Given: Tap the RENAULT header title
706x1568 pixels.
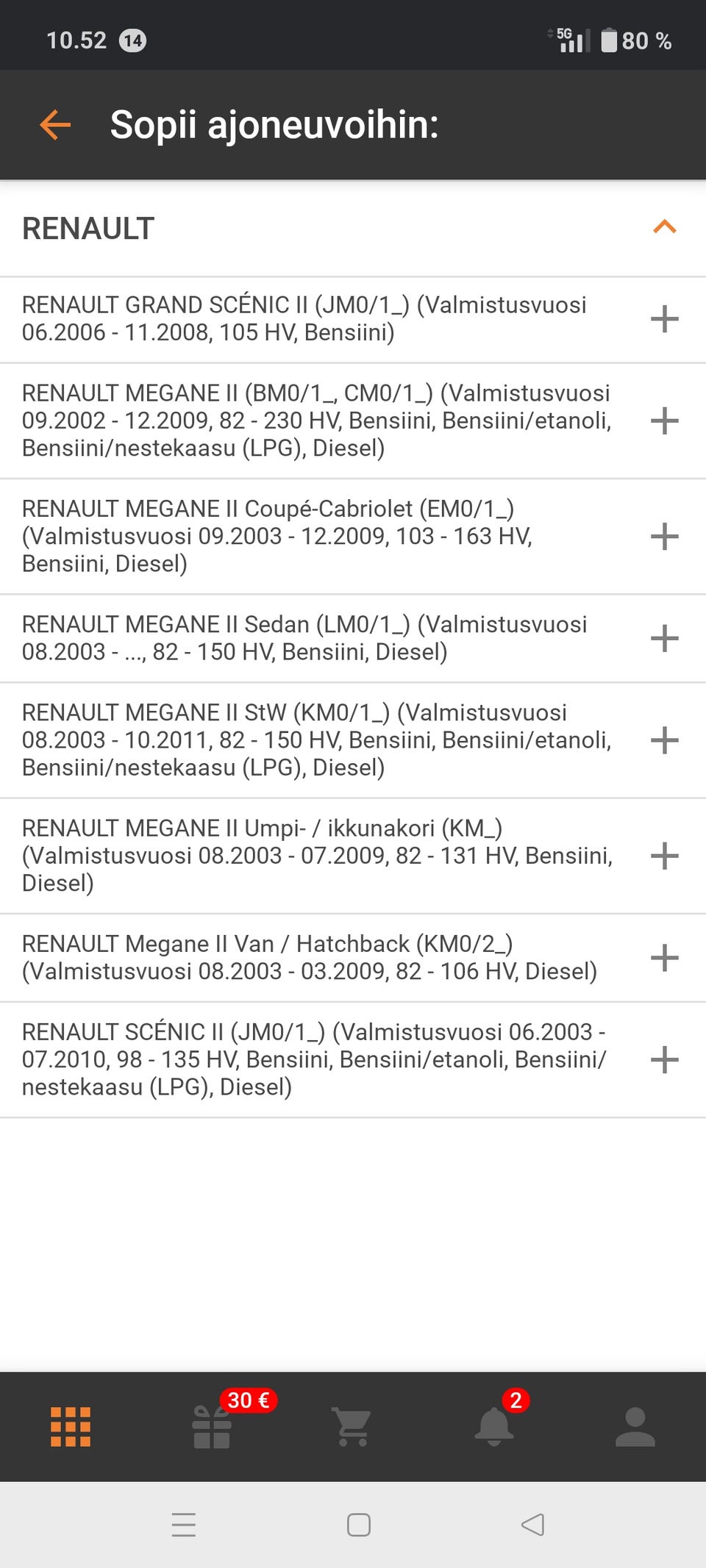Looking at the screenshot, I should [88, 229].
